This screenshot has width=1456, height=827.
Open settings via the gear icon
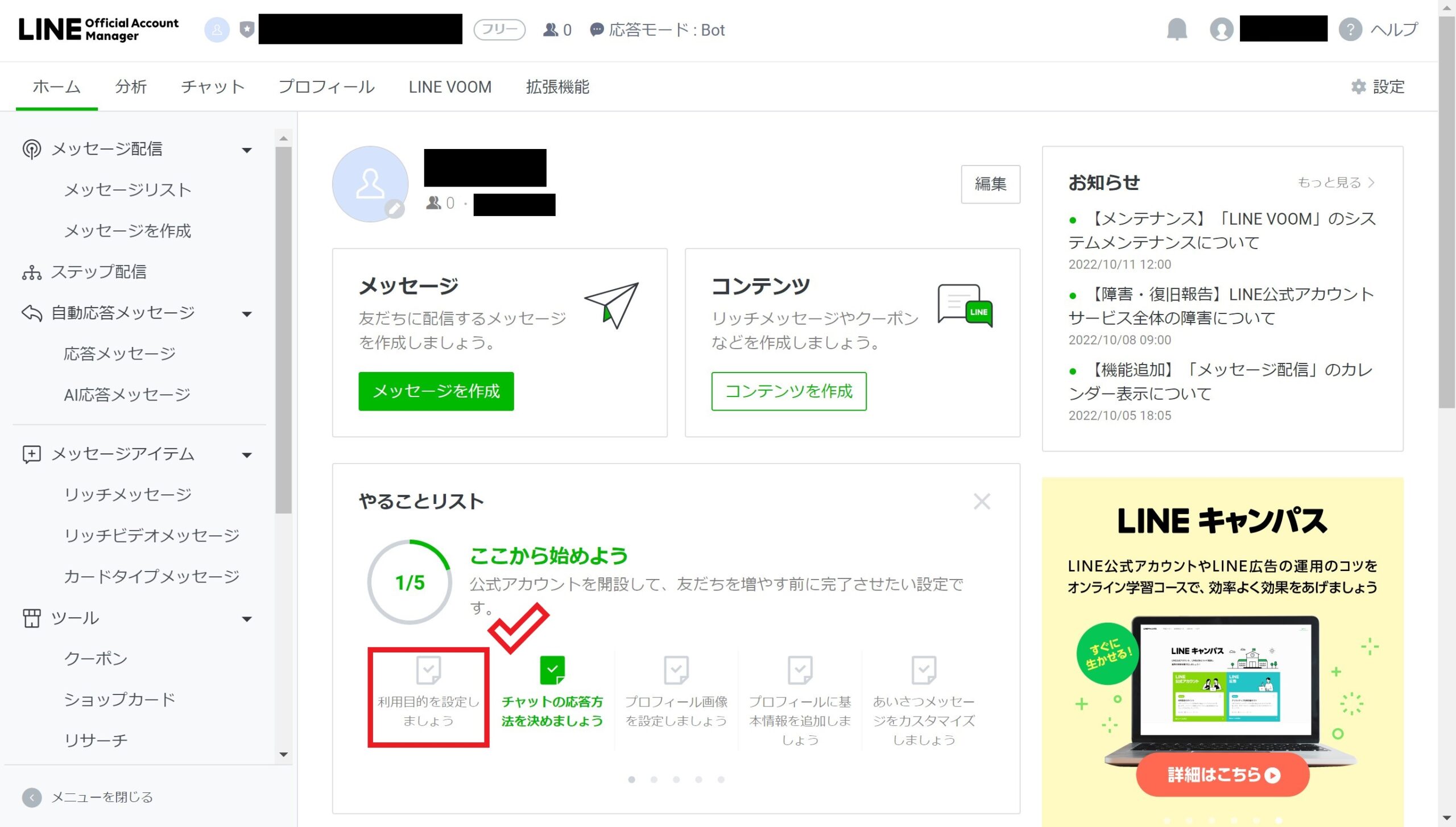1359,86
